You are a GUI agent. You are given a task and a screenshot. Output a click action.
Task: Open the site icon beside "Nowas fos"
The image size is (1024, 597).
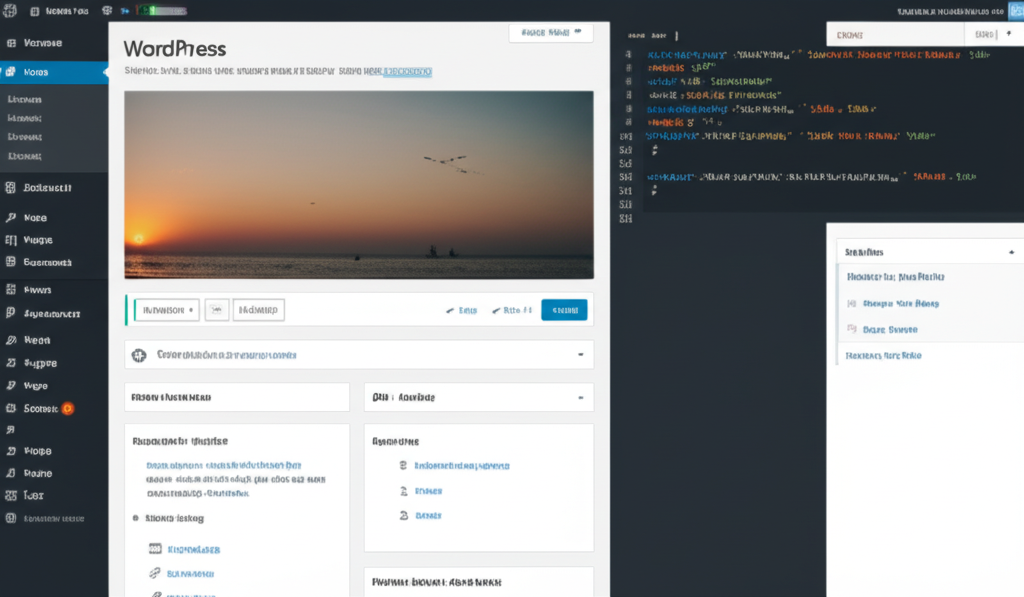point(35,11)
